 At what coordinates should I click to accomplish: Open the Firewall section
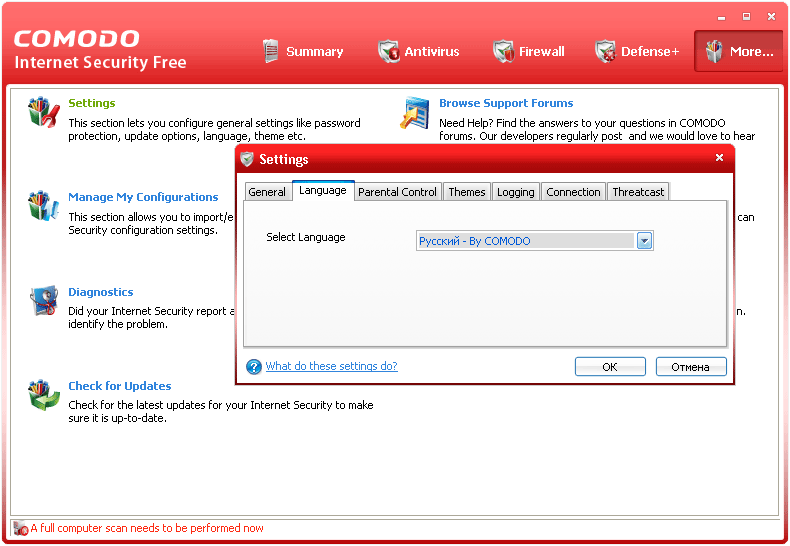[x=529, y=51]
